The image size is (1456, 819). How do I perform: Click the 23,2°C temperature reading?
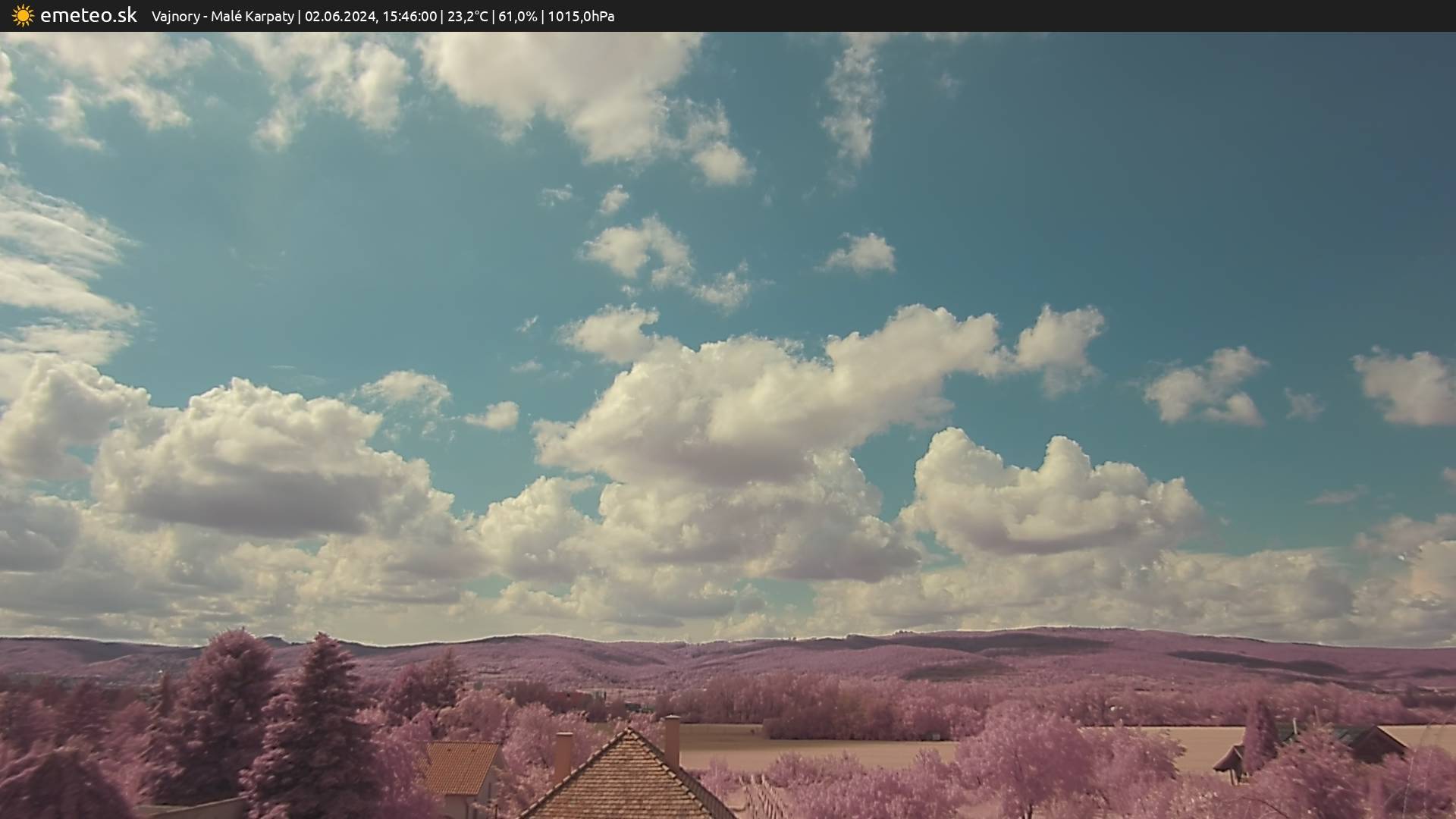pyautogui.click(x=467, y=16)
